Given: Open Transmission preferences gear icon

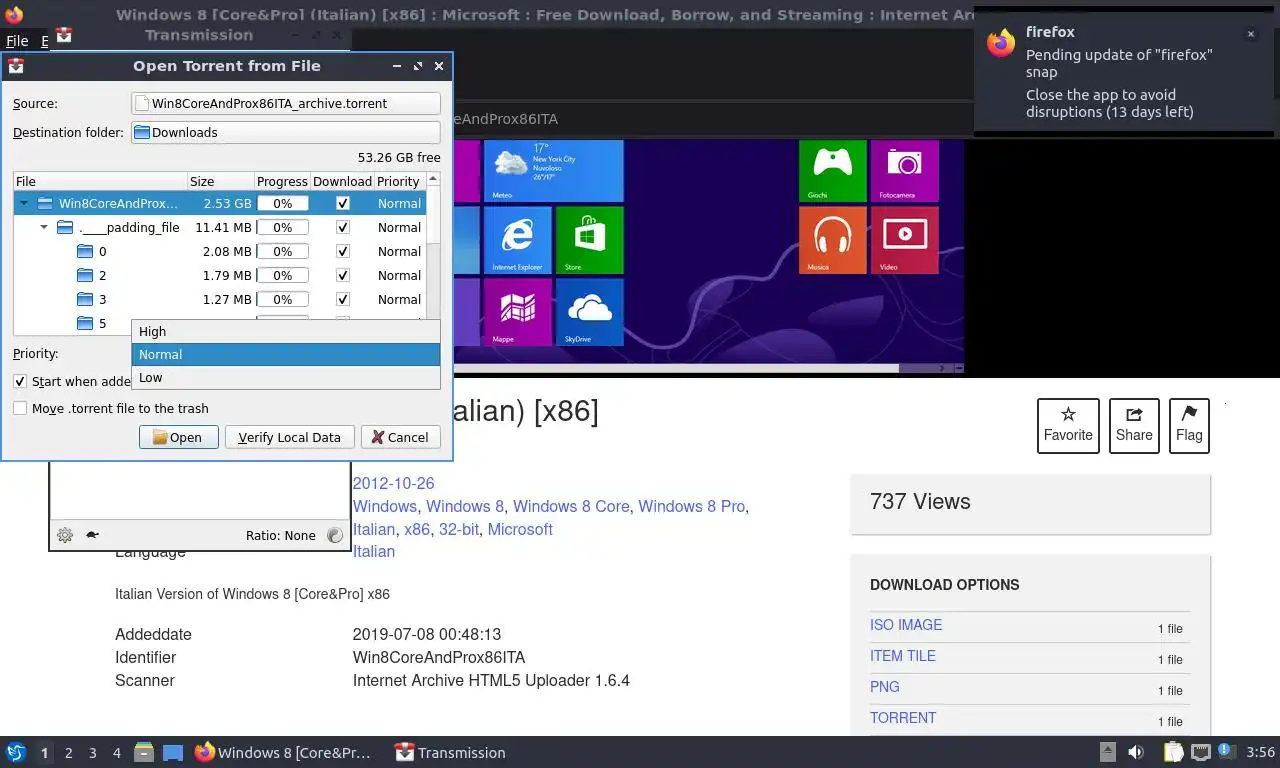Looking at the screenshot, I should tap(65, 535).
